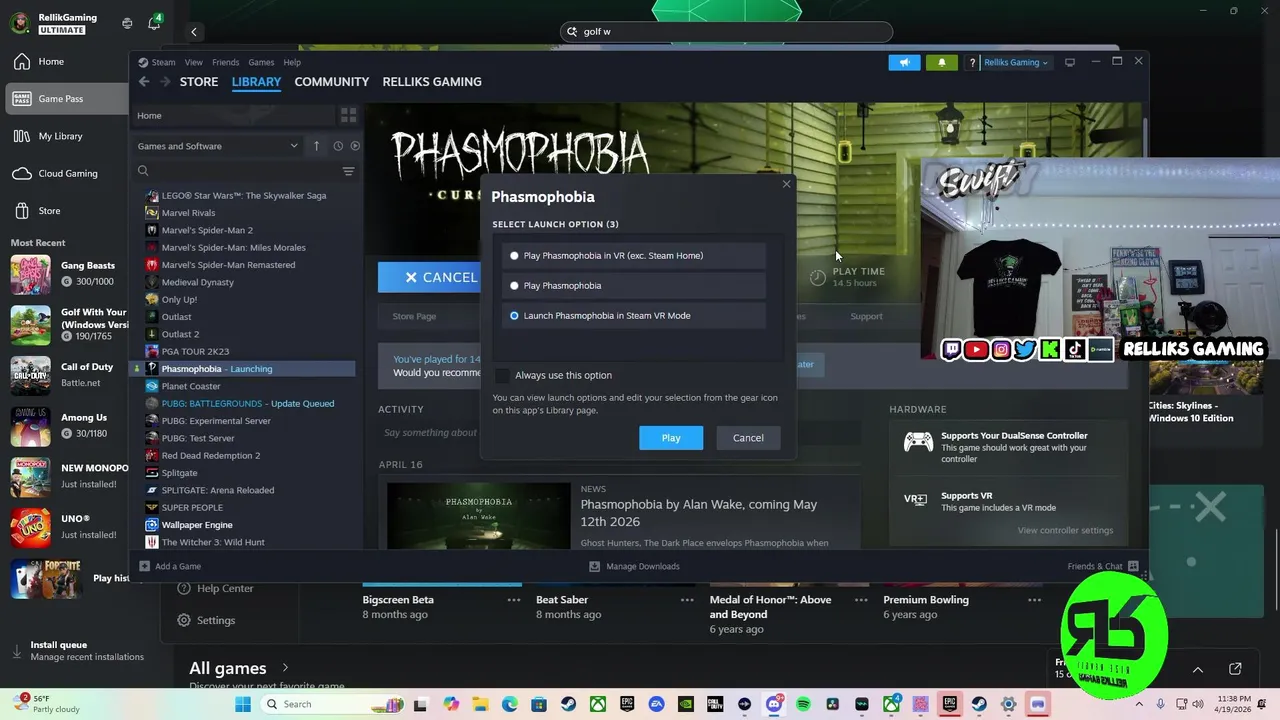The image size is (1280, 720).
Task: Open the Bigscreen Beta more-options ellipsis
Action: point(514,600)
